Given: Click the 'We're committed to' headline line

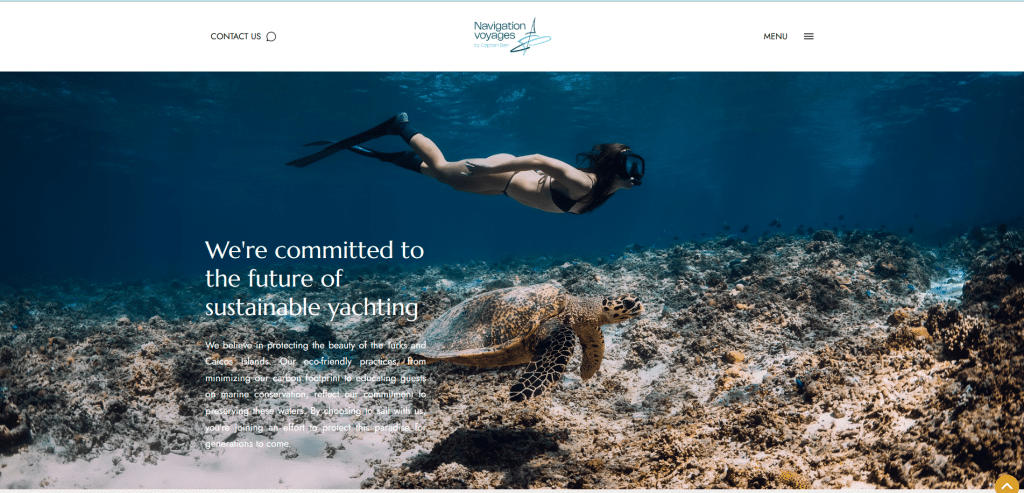Looking at the screenshot, I should [315, 249].
